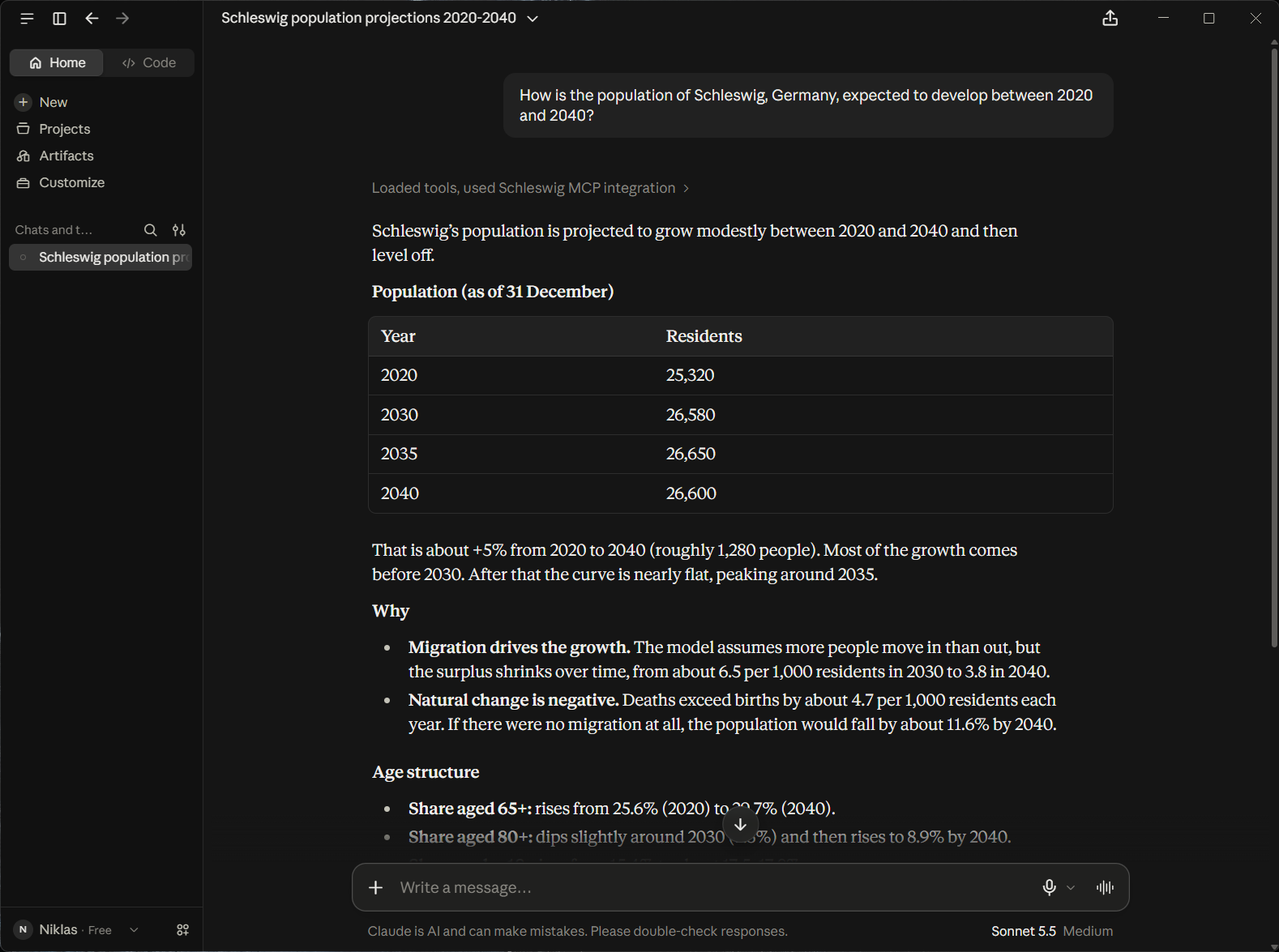Click the 26,650 residents cell

(x=883, y=455)
